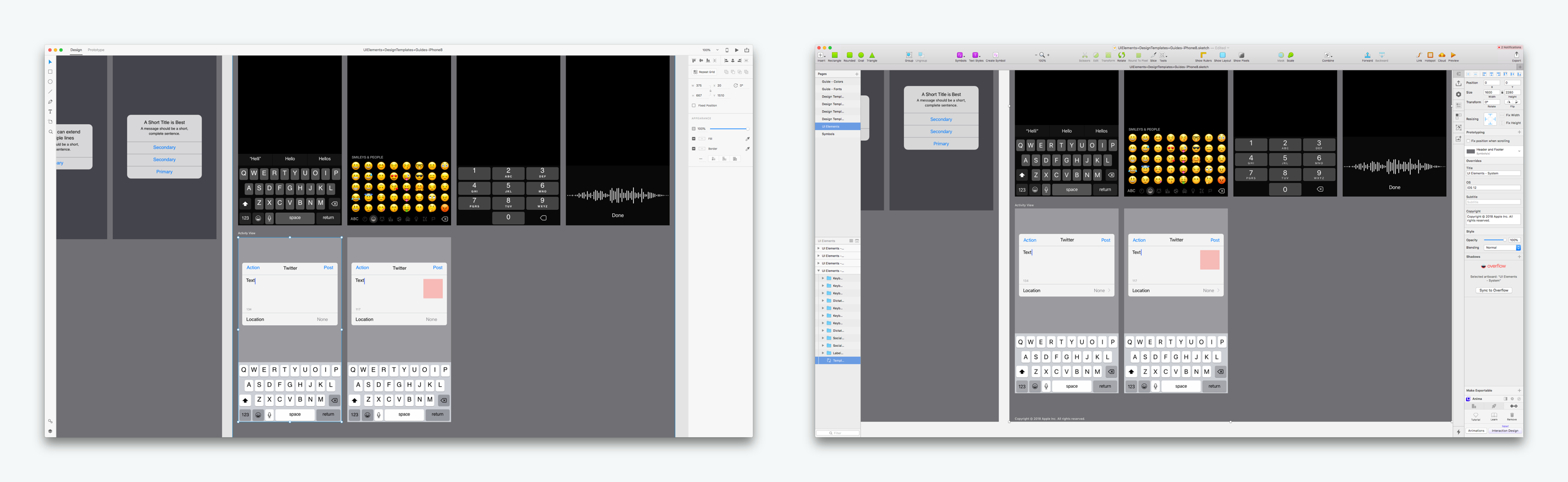Click the Repeat Grid button in XD
Viewport: 1568px width, 482px height.
tap(704, 73)
